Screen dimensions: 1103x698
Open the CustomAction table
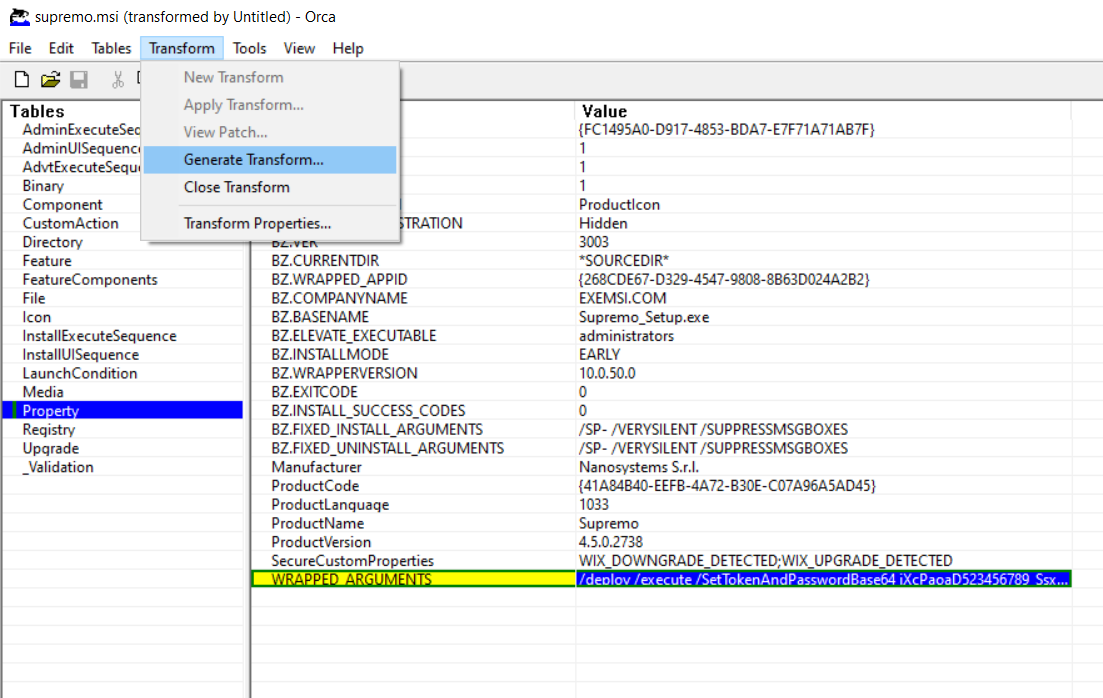pyautogui.click(x=70, y=223)
